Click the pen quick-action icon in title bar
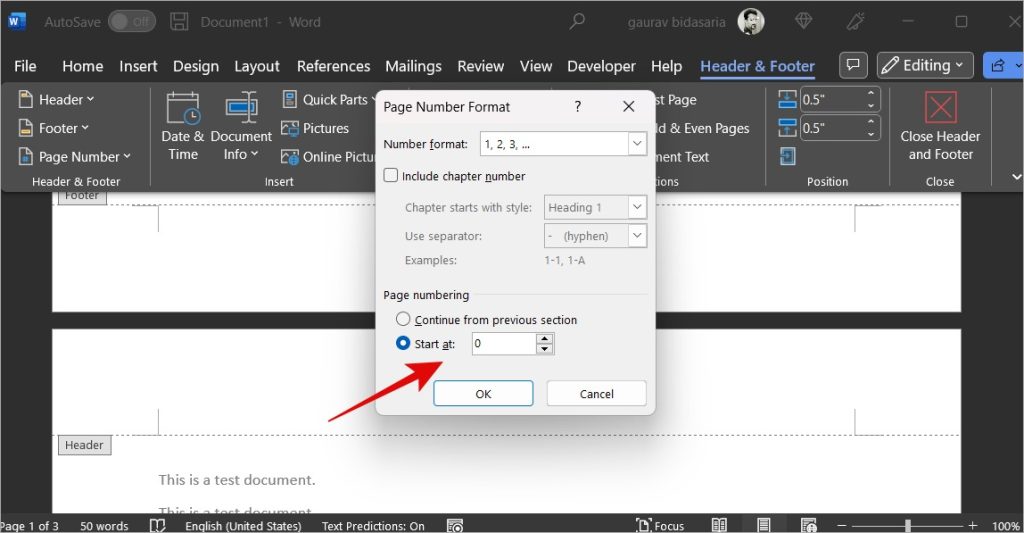This screenshot has width=1024, height=533. (x=855, y=22)
